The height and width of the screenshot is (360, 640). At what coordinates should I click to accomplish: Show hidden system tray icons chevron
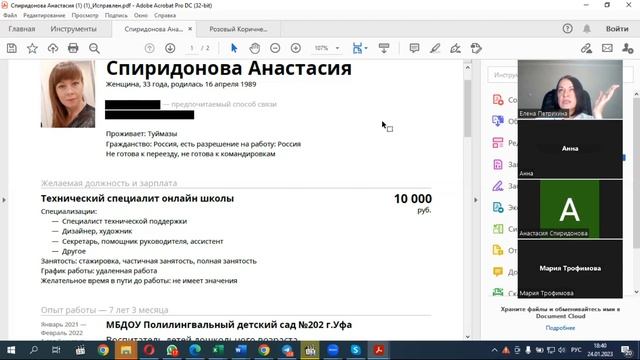pyautogui.click(x=494, y=350)
